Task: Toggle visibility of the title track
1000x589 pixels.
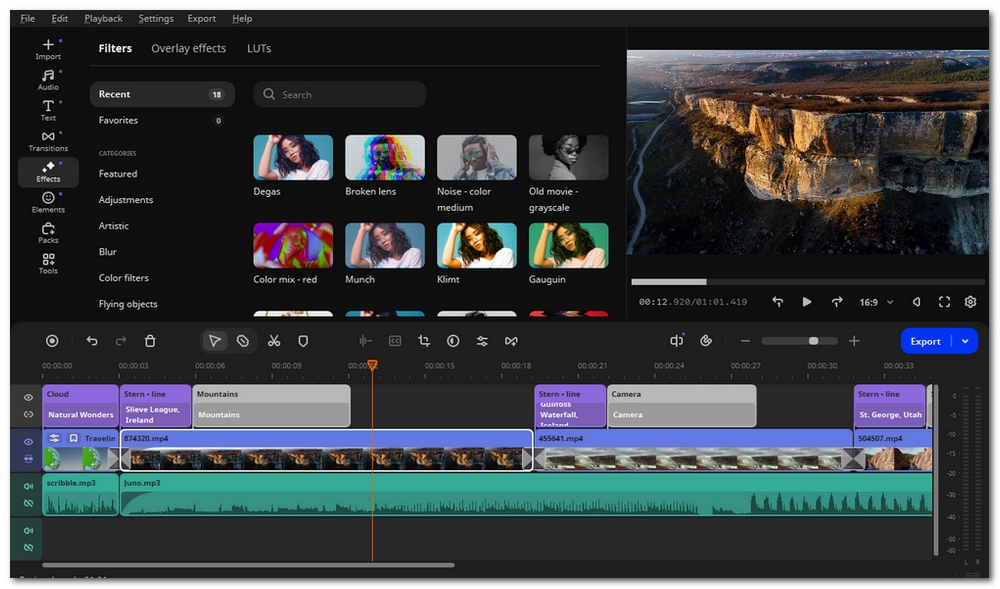Action: coord(28,397)
